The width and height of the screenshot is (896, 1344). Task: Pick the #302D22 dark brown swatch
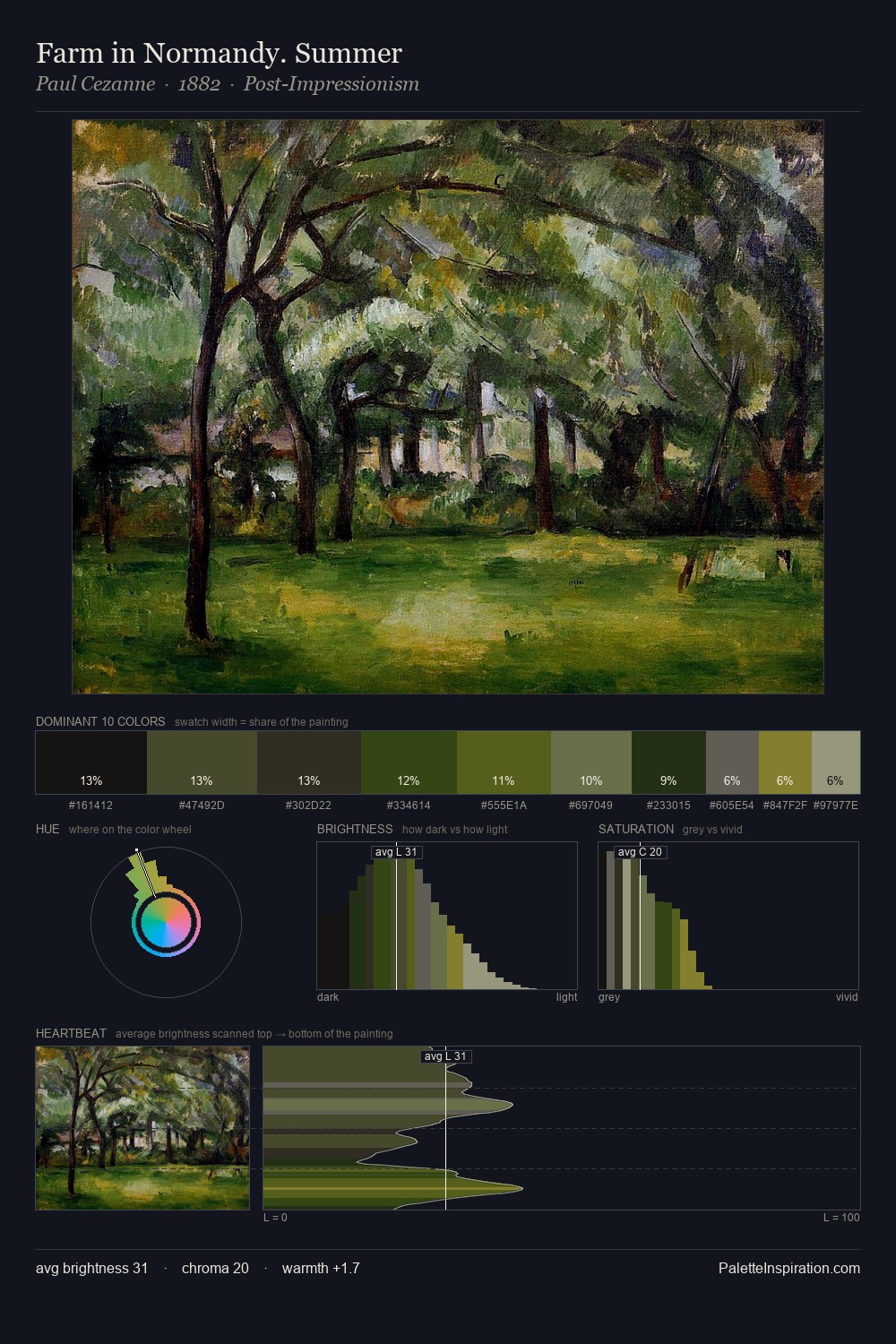coord(308,762)
